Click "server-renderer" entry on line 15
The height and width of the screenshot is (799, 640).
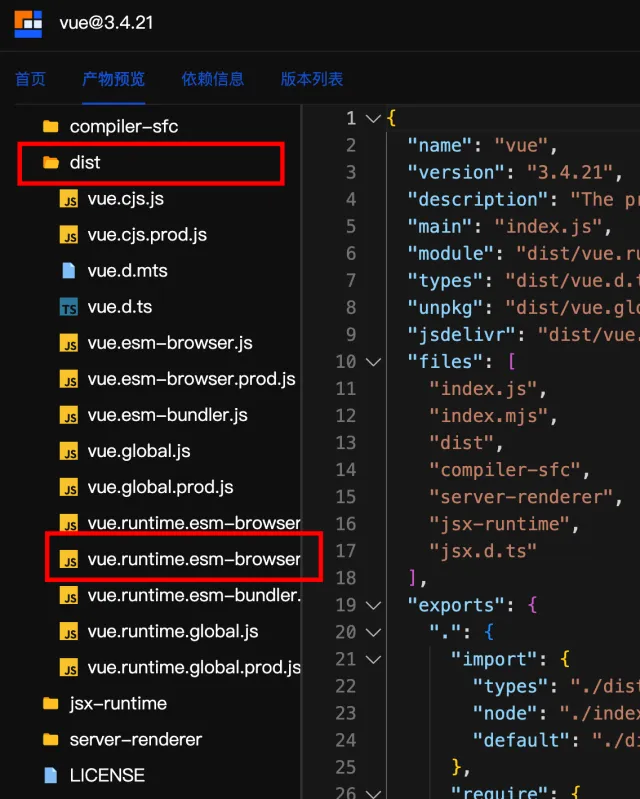point(521,497)
